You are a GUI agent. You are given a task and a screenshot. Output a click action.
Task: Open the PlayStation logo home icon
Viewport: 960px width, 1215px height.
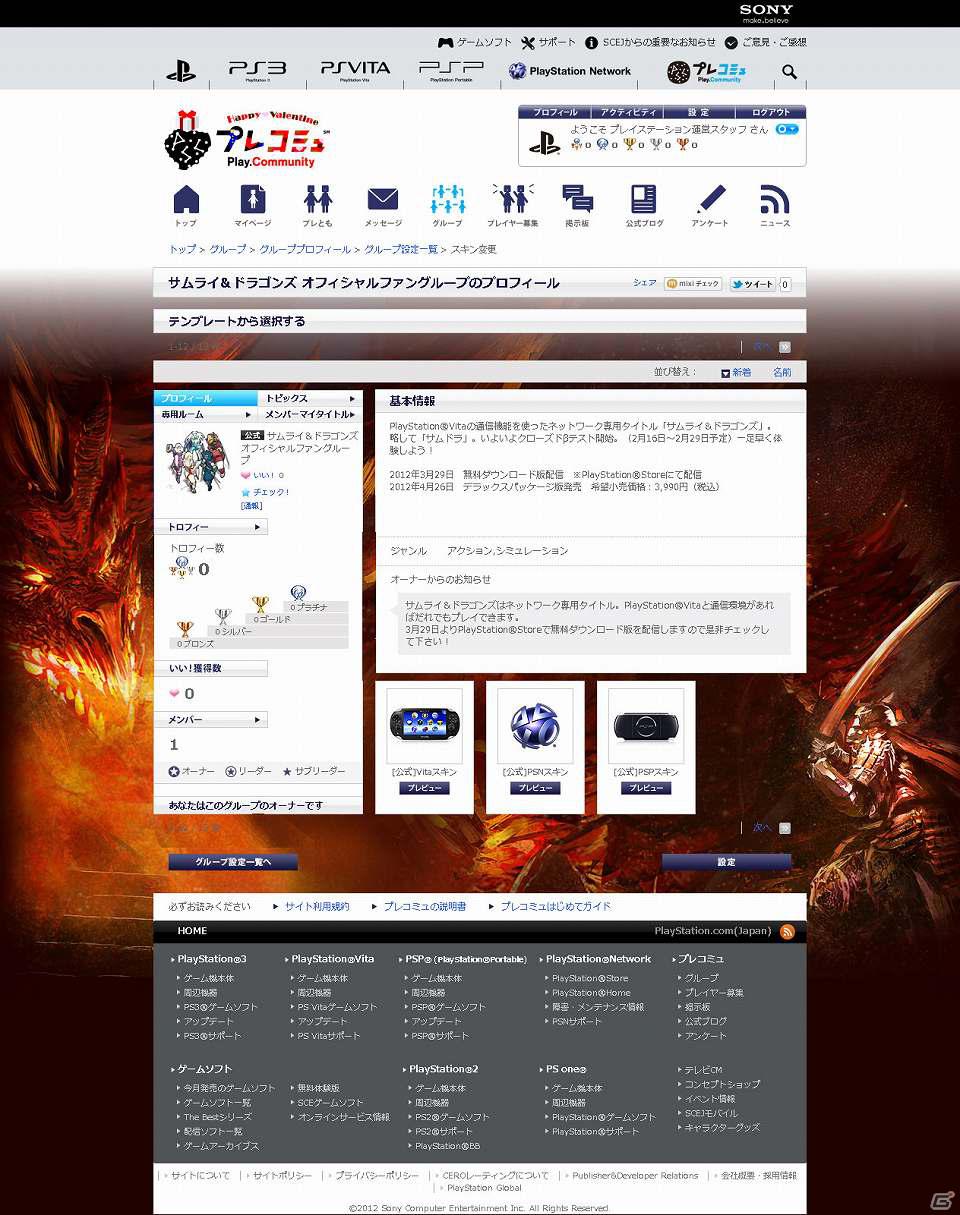tap(181, 71)
